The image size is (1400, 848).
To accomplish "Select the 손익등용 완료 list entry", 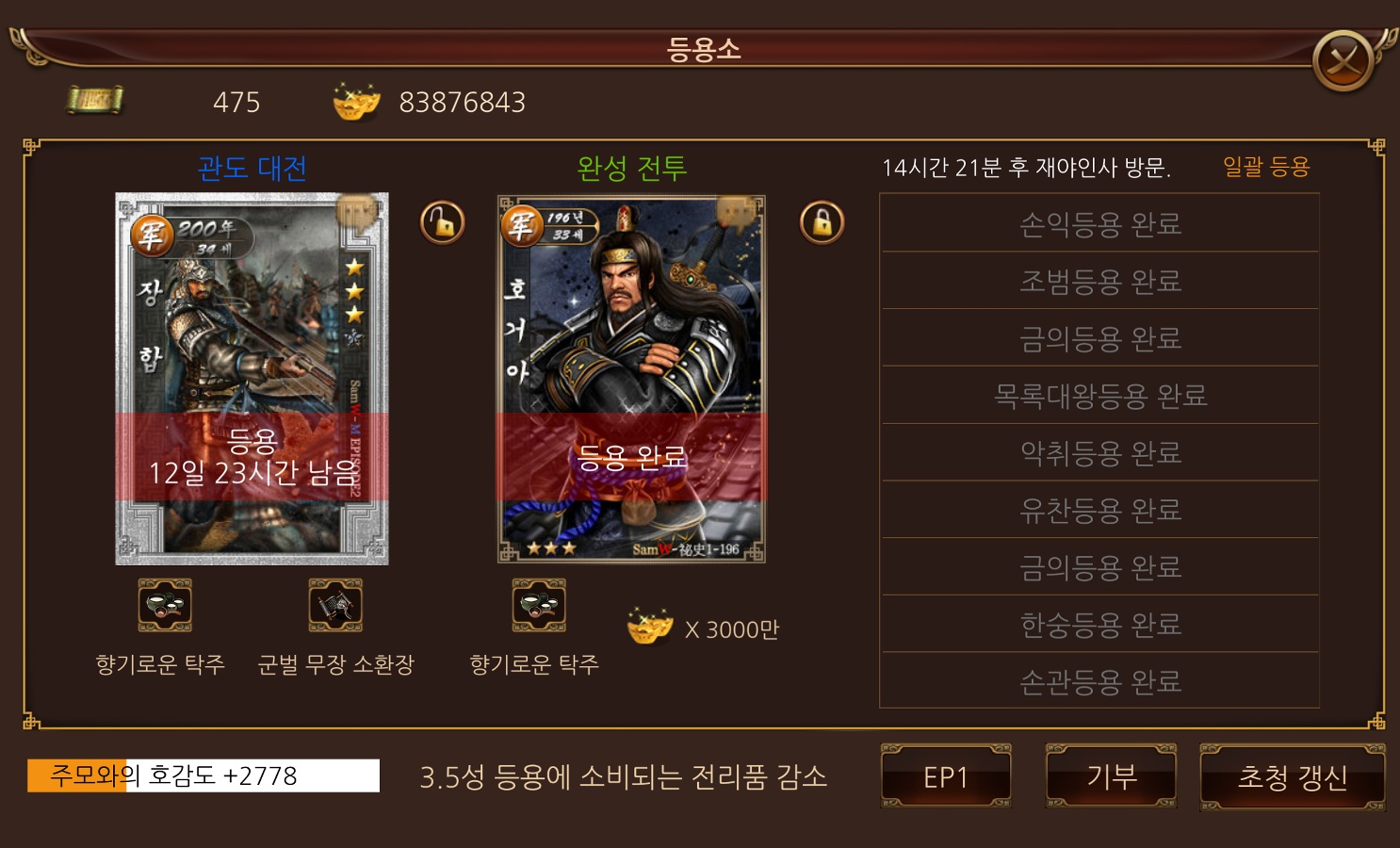I will pyautogui.click(x=1099, y=223).
